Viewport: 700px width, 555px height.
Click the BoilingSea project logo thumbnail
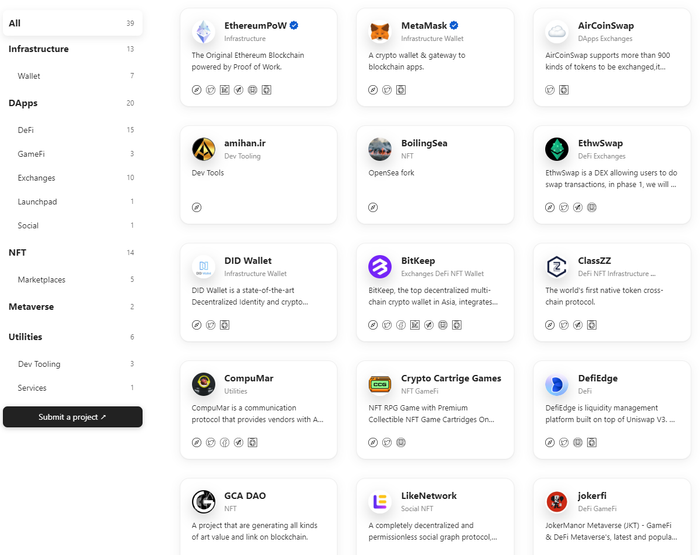pos(380,149)
